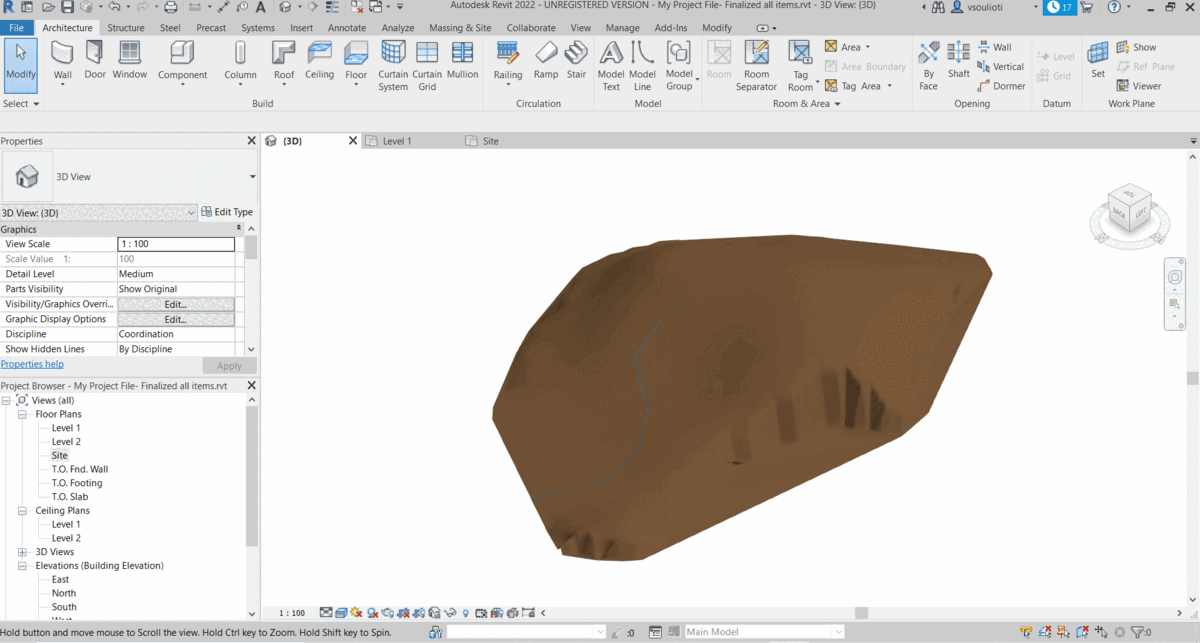This screenshot has width=1200, height=643.
Task: Click the Curtain Grid tool
Action: click(427, 66)
